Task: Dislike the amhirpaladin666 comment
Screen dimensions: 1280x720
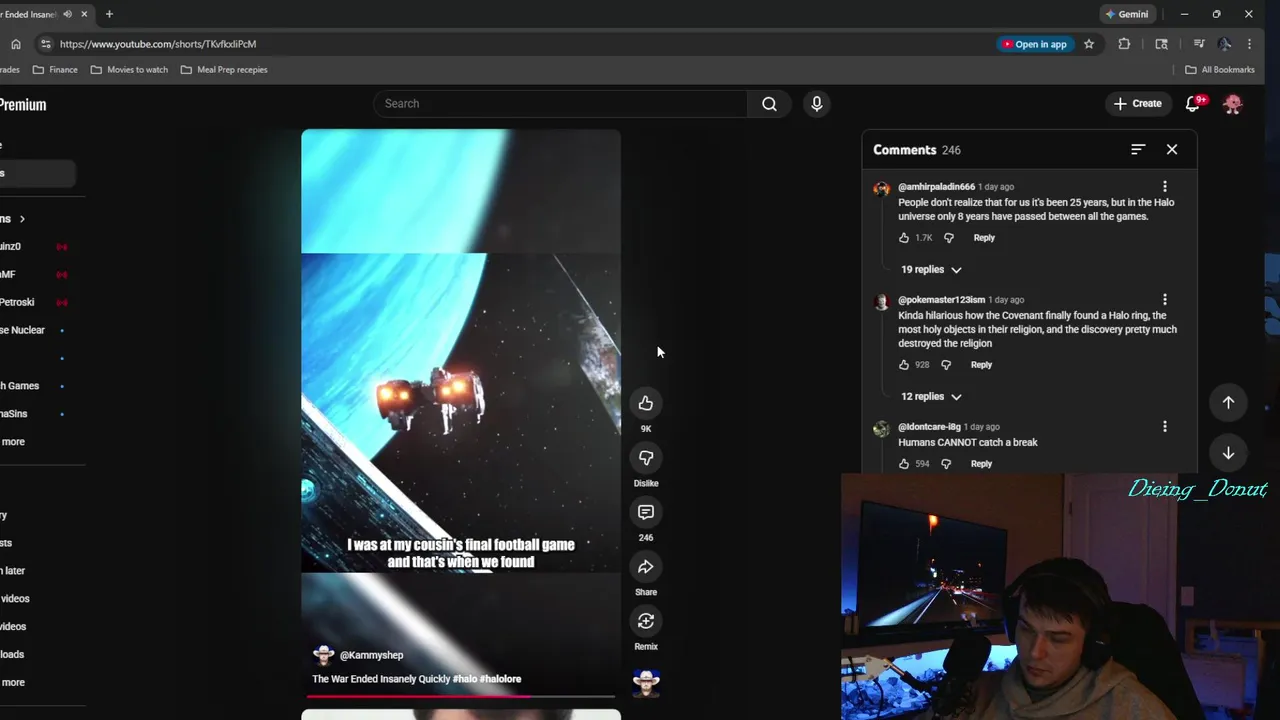Action: (x=949, y=238)
